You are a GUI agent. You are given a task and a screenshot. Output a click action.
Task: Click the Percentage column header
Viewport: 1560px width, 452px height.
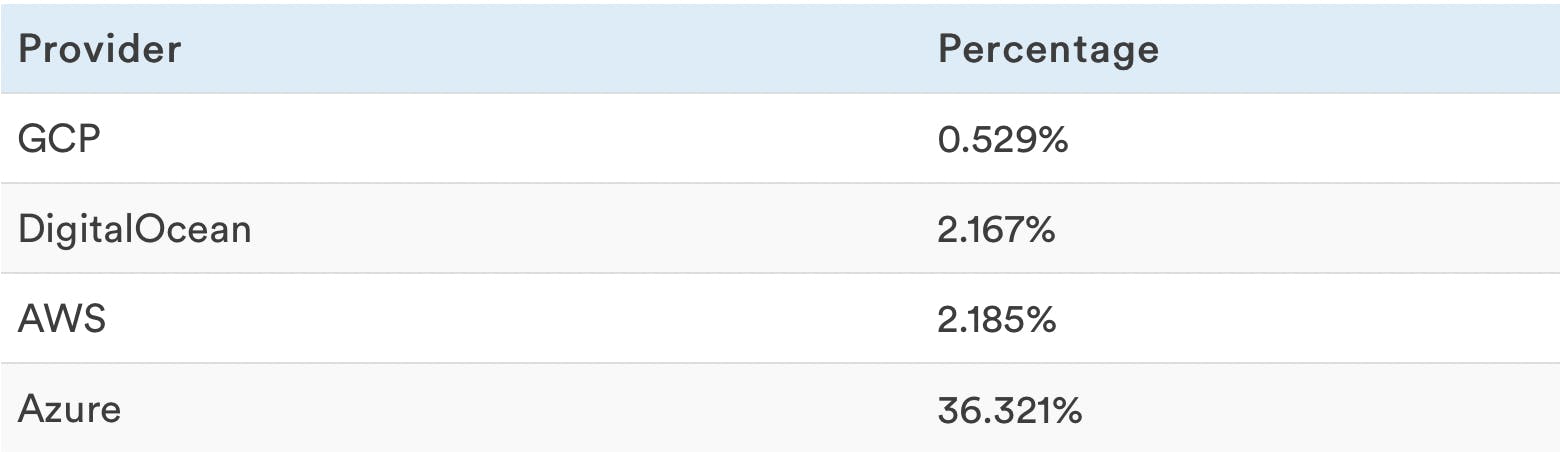click(x=1048, y=49)
